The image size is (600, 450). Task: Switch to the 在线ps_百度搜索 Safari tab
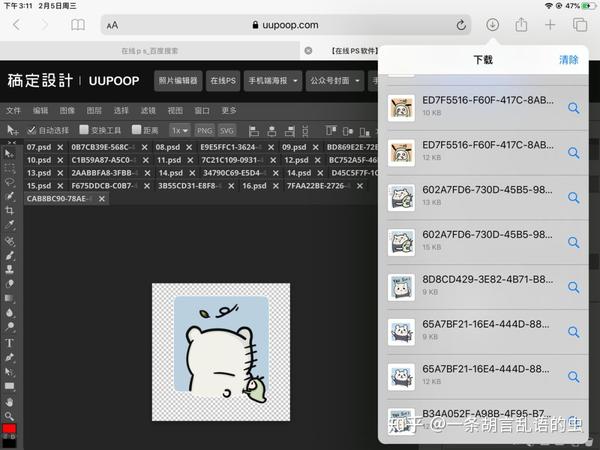[x=150, y=51]
